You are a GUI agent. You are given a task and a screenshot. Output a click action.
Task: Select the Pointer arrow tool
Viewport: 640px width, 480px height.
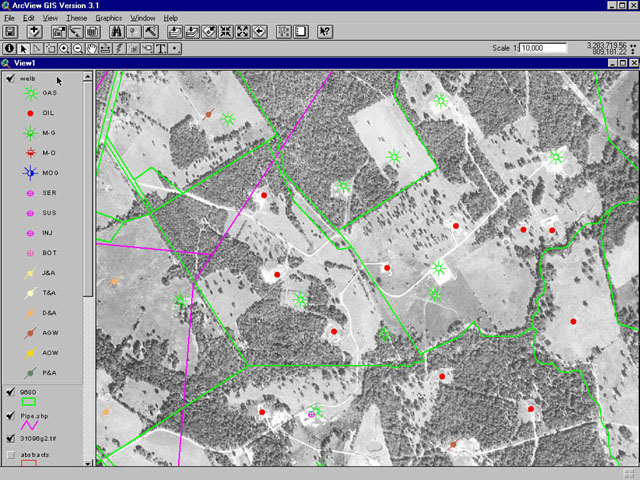pyautogui.click(x=24, y=48)
